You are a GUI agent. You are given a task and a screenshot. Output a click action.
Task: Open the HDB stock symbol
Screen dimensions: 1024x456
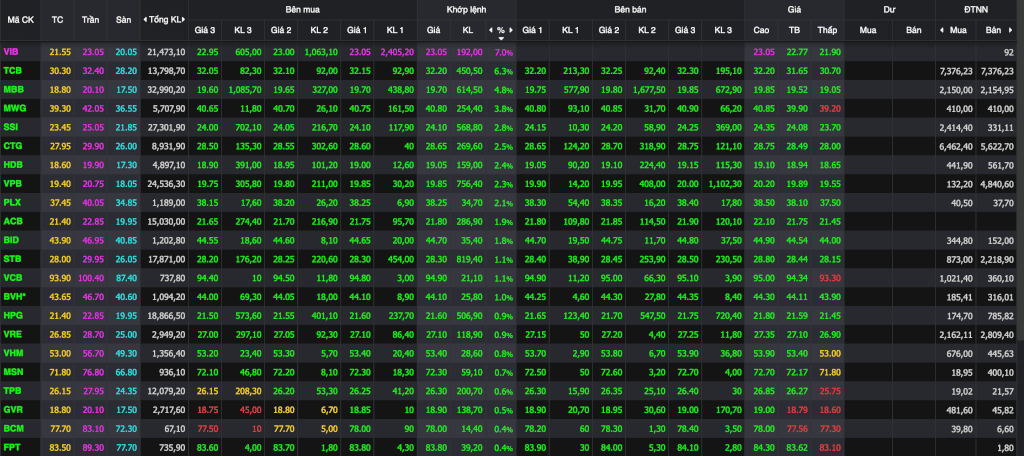pos(12,165)
